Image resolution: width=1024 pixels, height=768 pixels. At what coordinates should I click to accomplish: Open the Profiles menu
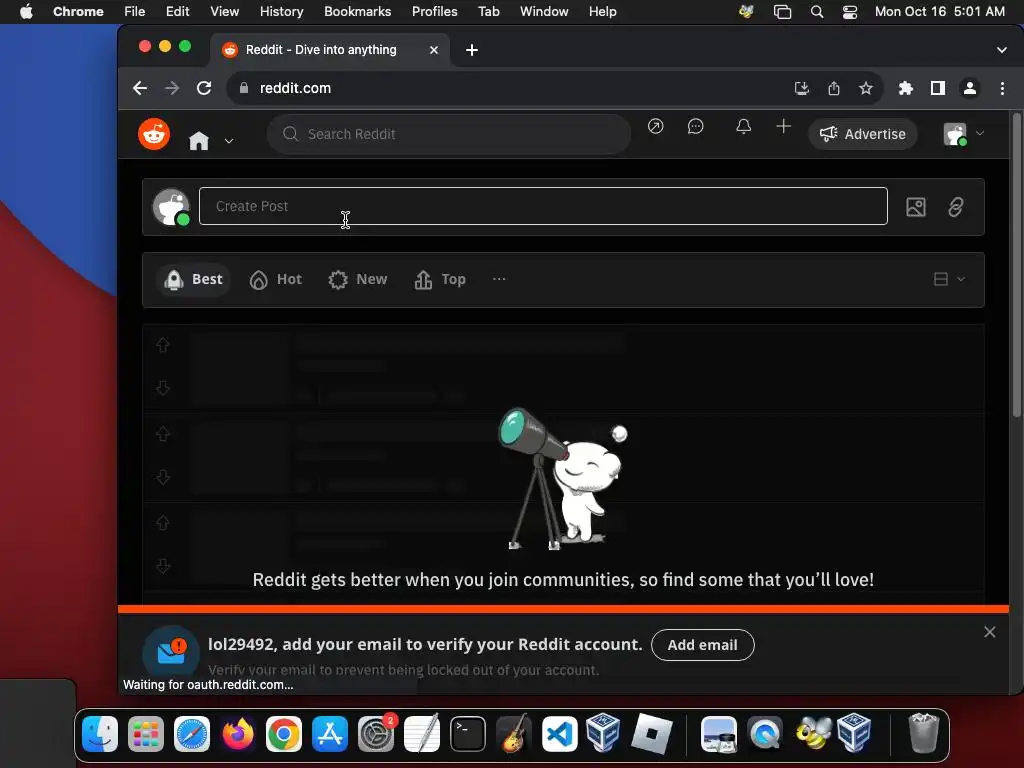click(434, 12)
